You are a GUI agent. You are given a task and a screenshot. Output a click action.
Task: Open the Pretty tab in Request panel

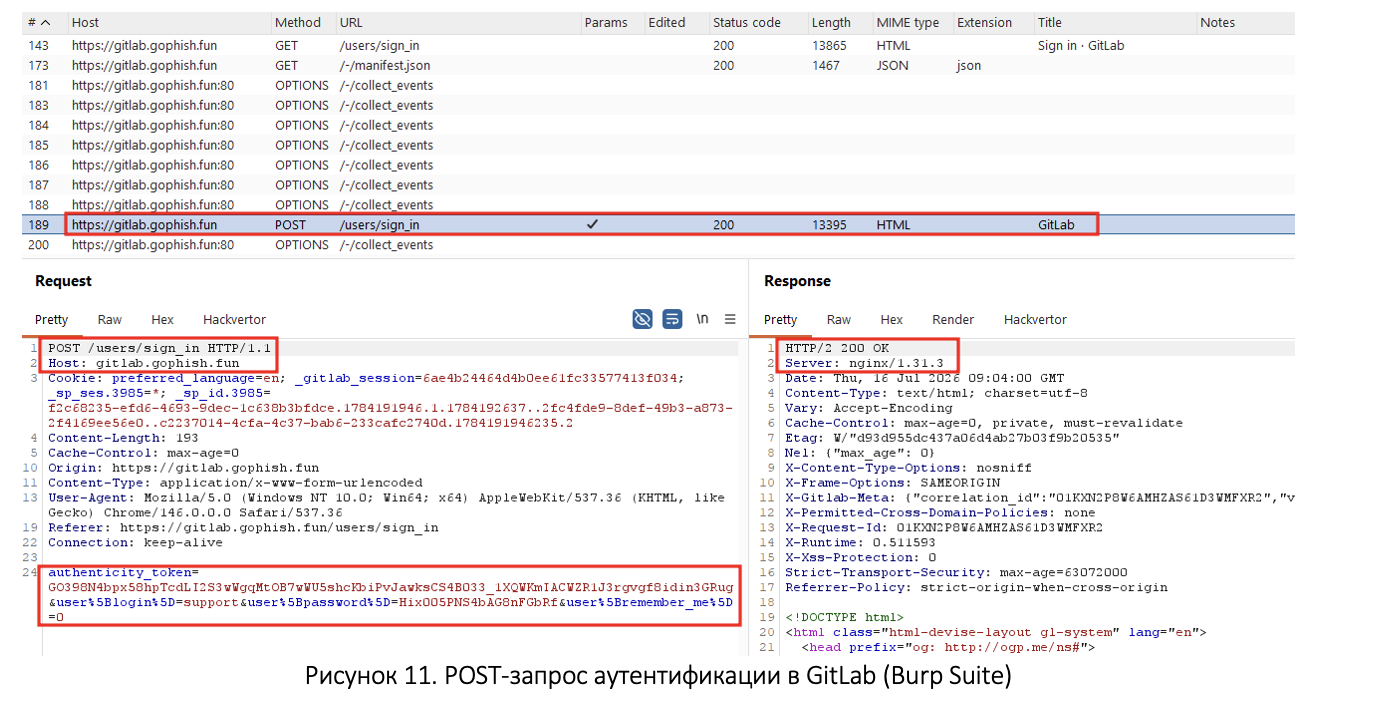(52, 320)
